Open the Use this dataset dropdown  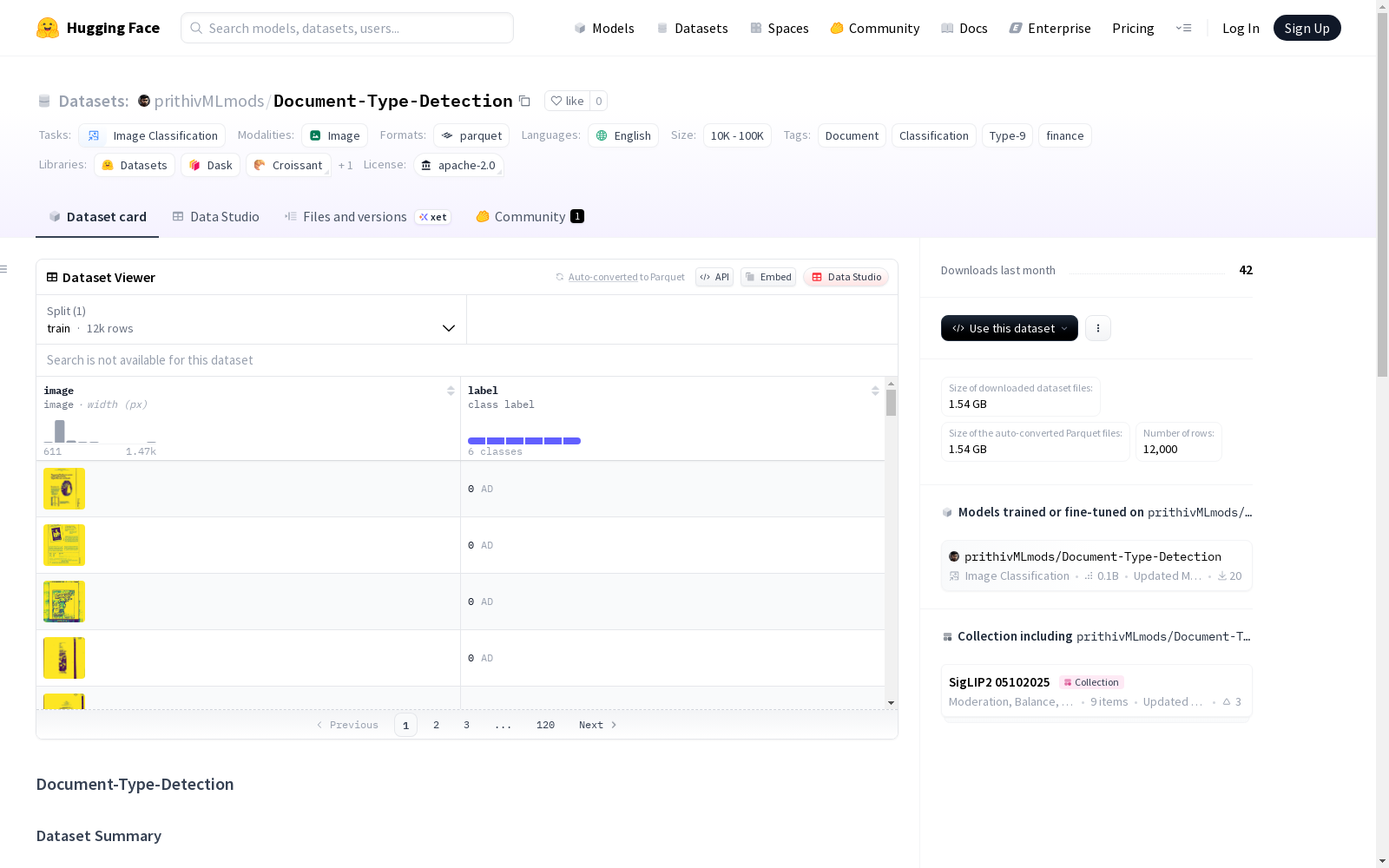[1010, 328]
